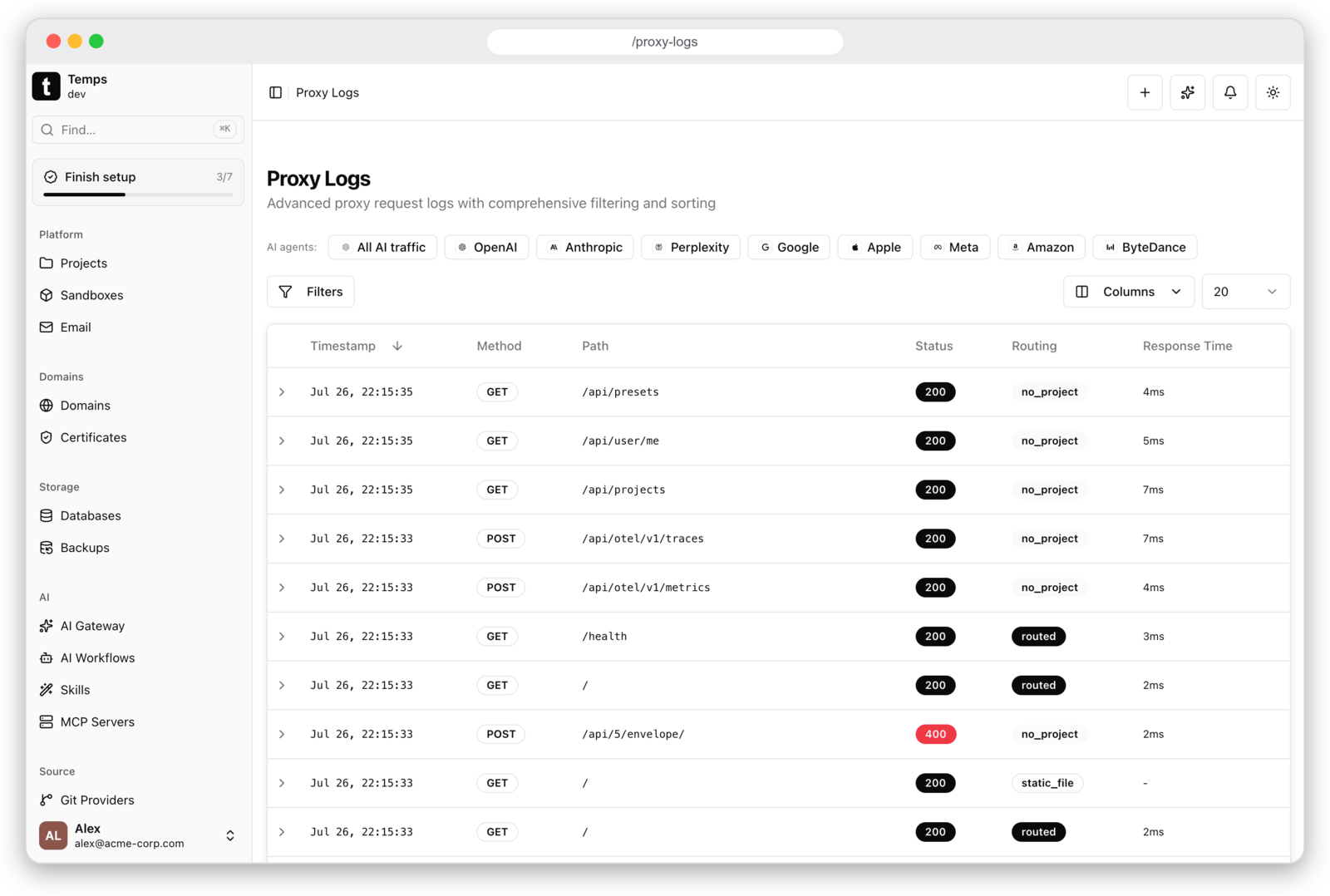Click the Method column header

499,346
